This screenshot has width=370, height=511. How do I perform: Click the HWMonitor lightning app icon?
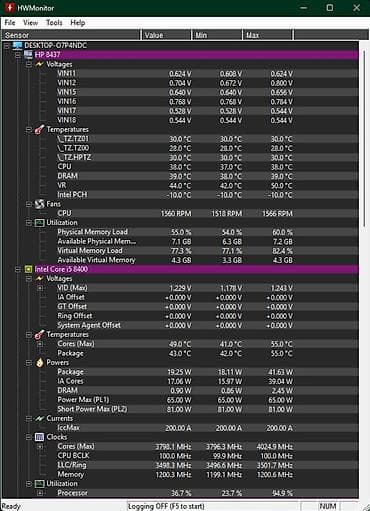10,7
